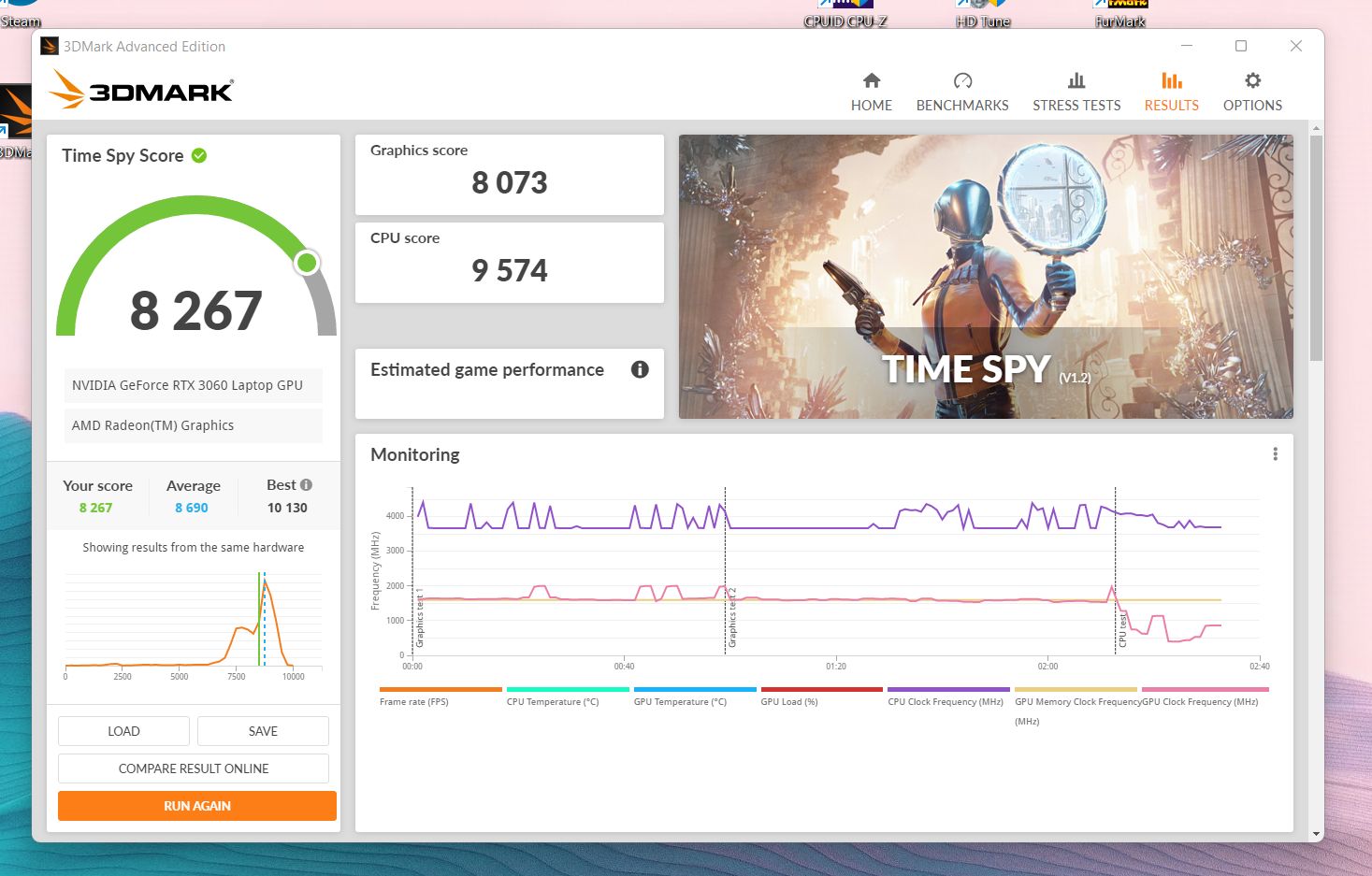Image resolution: width=1372 pixels, height=876 pixels.
Task: Open the STRESS TESTS tab
Action: coord(1076,92)
